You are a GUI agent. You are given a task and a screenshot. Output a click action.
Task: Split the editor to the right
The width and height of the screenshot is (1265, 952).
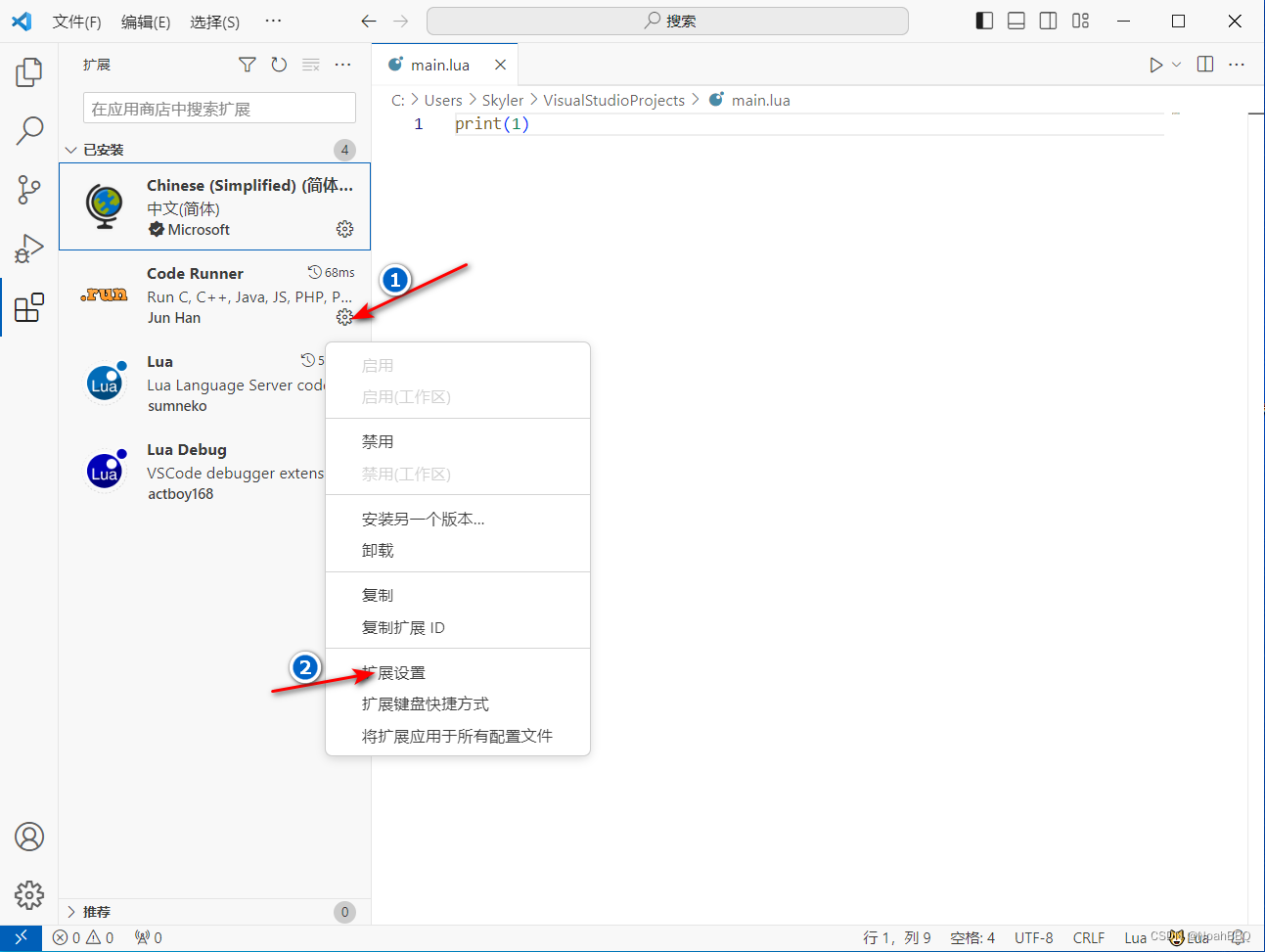(x=1205, y=65)
